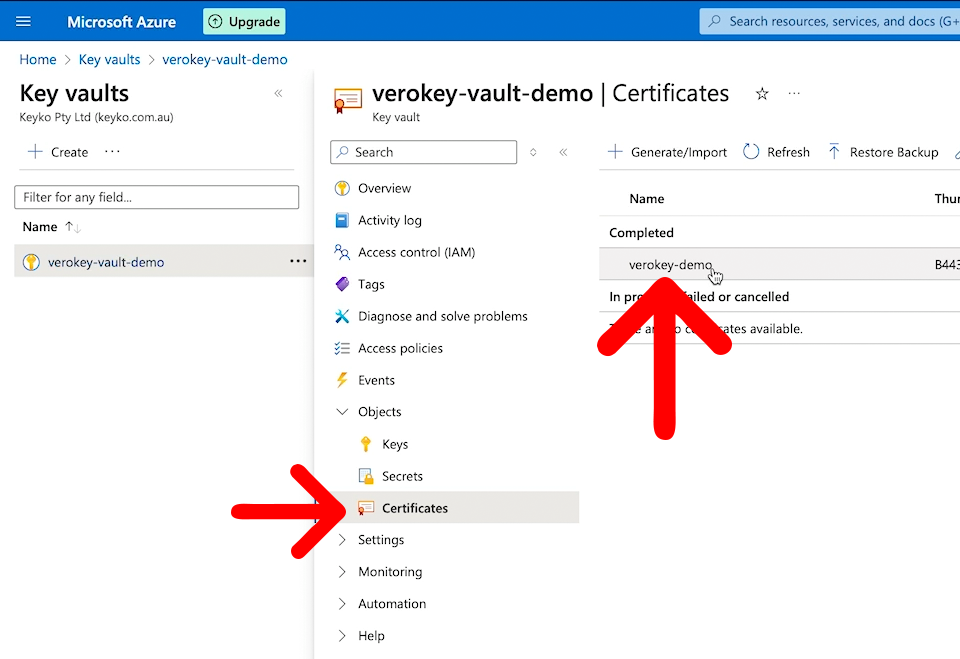Toggle the favorite star next to verokey-vault-demo
Screen dimensions: 960x659
point(762,93)
